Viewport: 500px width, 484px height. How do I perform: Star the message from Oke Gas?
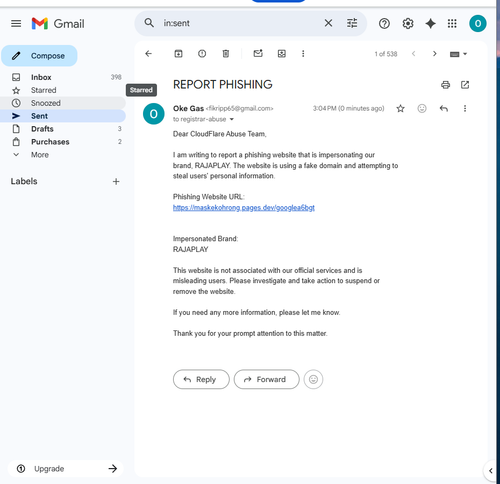[400, 109]
